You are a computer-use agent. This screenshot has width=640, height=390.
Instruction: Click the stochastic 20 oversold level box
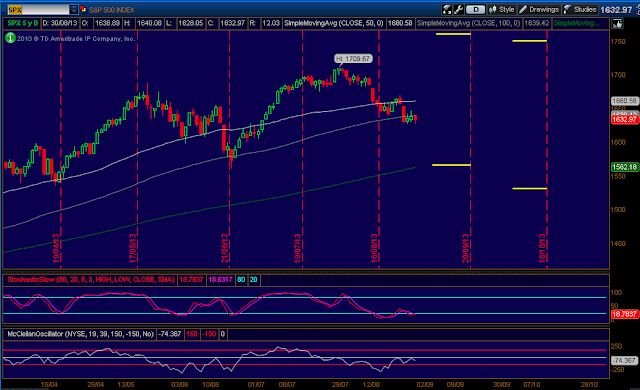tap(253, 280)
